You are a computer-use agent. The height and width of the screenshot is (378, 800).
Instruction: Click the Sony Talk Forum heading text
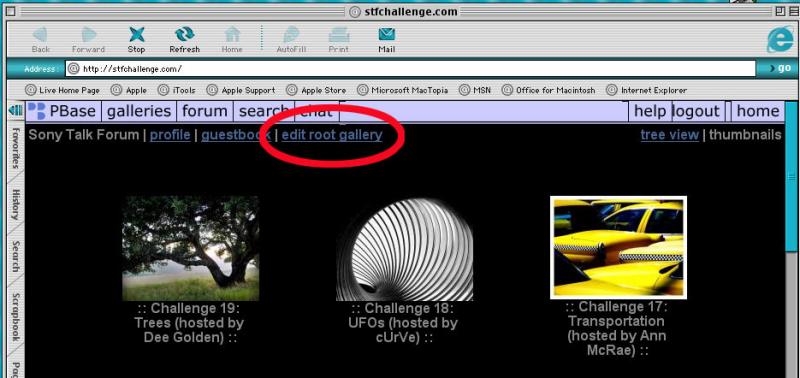coord(84,135)
